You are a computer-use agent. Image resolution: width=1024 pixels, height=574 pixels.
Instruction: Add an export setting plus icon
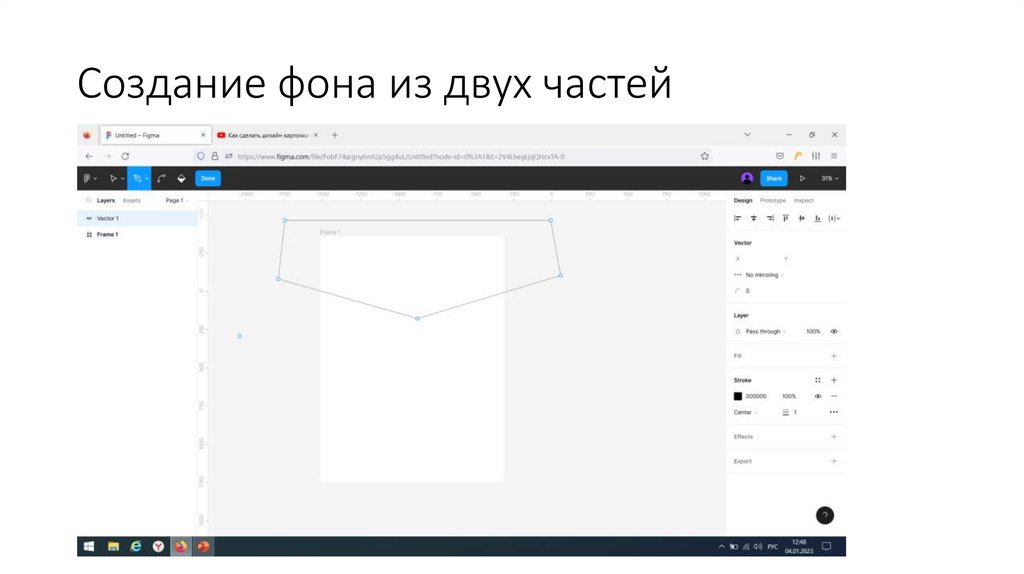click(x=834, y=461)
